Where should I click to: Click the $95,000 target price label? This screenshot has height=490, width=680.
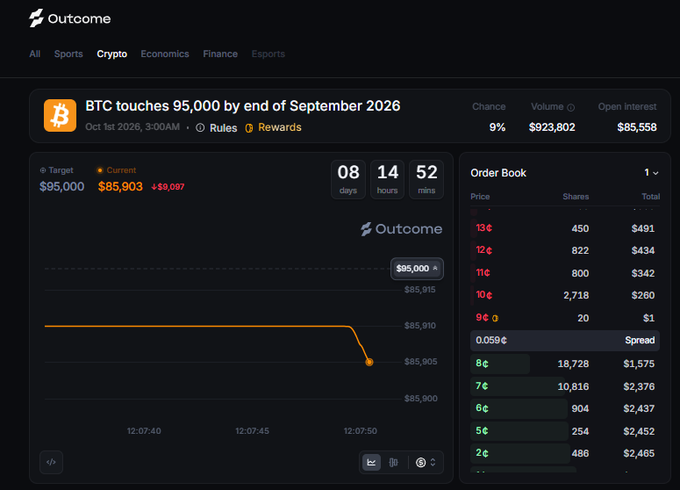417,268
